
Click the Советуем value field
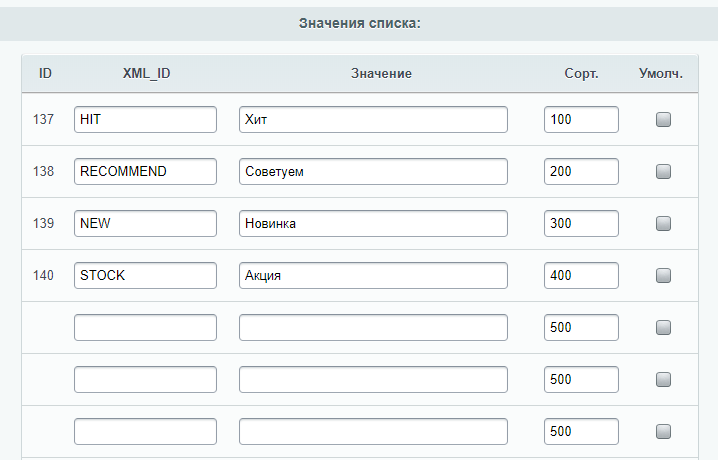pyautogui.click(x=373, y=172)
